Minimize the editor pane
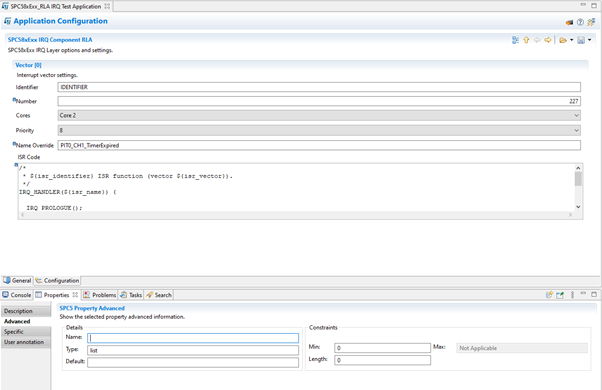This screenshot has width=602, height=390. tap(583, 5)
